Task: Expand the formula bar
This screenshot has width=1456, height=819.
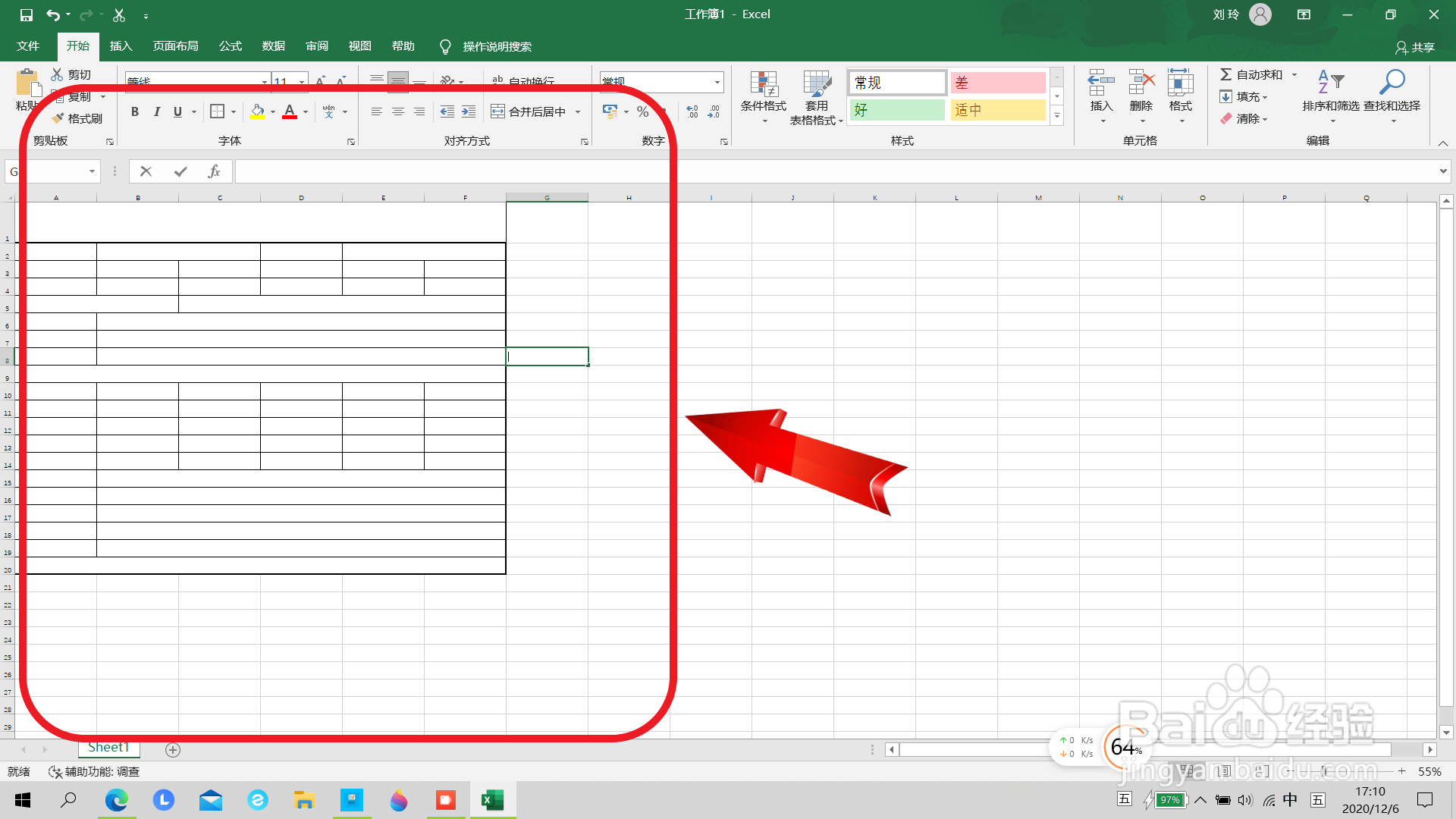Action: 1443,171
